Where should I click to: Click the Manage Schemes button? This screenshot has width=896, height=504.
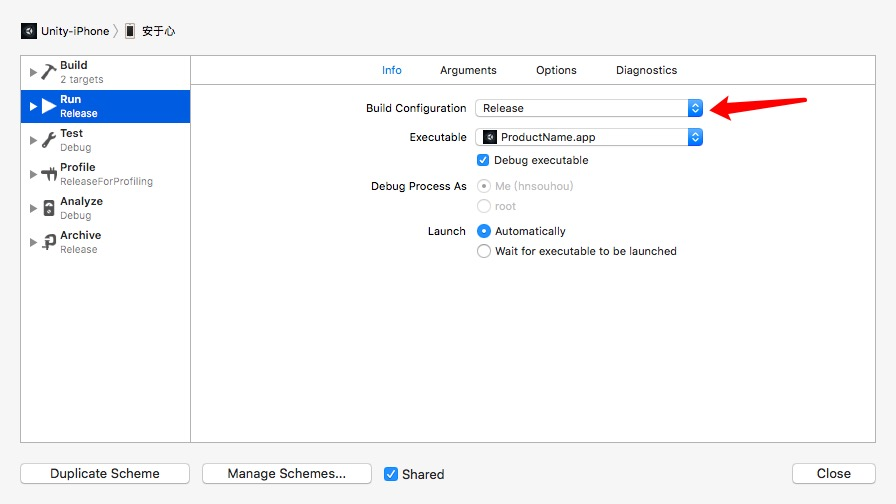[x=286, y=474]
